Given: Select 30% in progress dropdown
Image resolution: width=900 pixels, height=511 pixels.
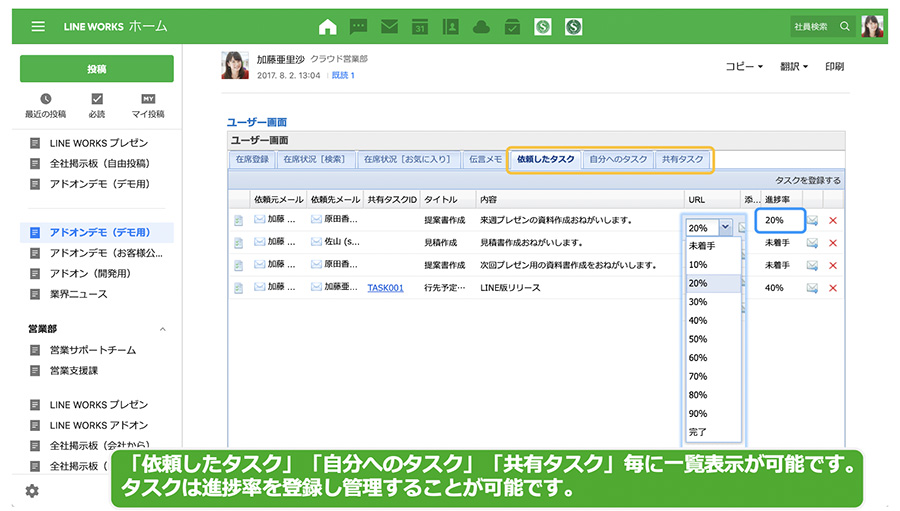Looking at the screenshot, I should click(x=713, y=302).
